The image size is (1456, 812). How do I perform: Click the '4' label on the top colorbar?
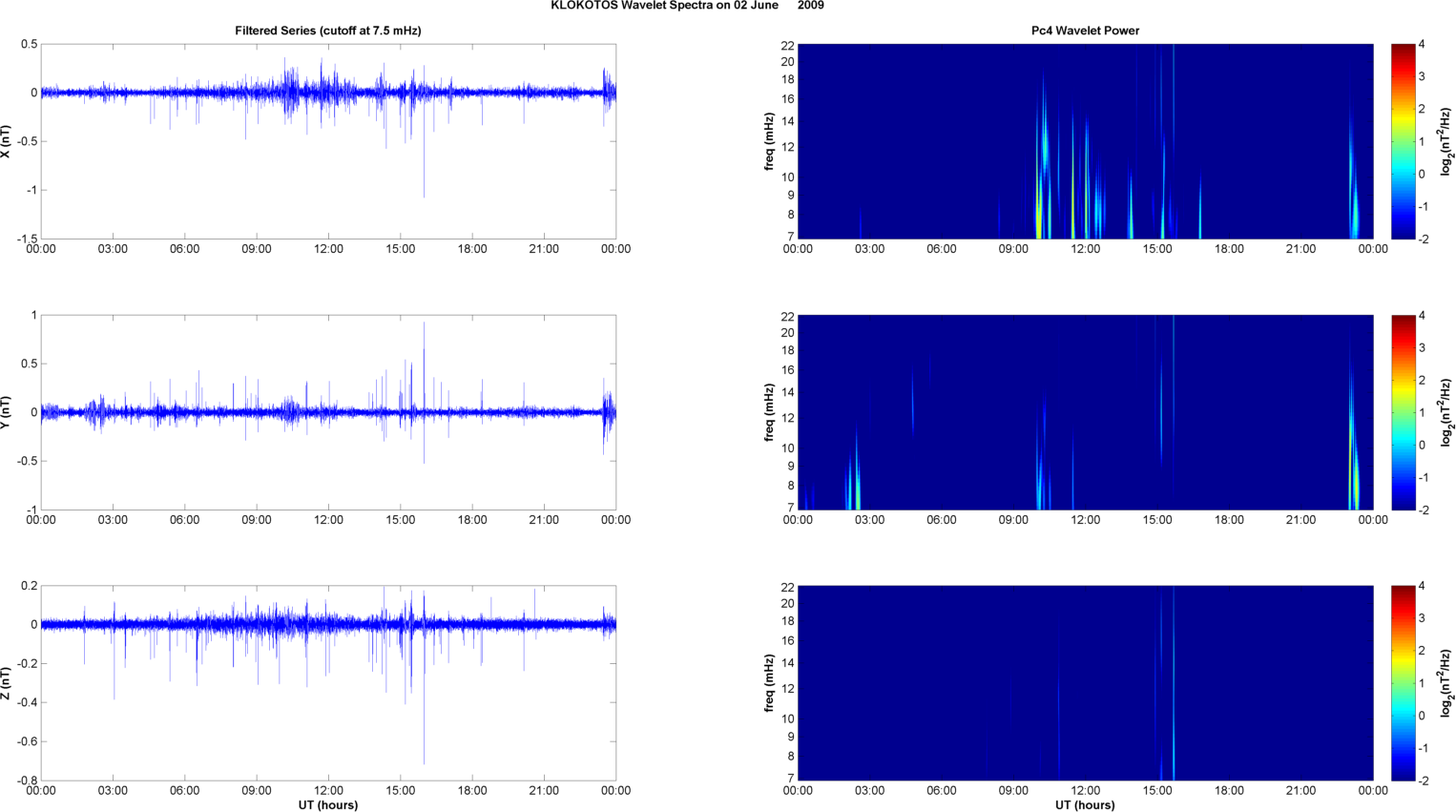click(x=1422, y=45)
